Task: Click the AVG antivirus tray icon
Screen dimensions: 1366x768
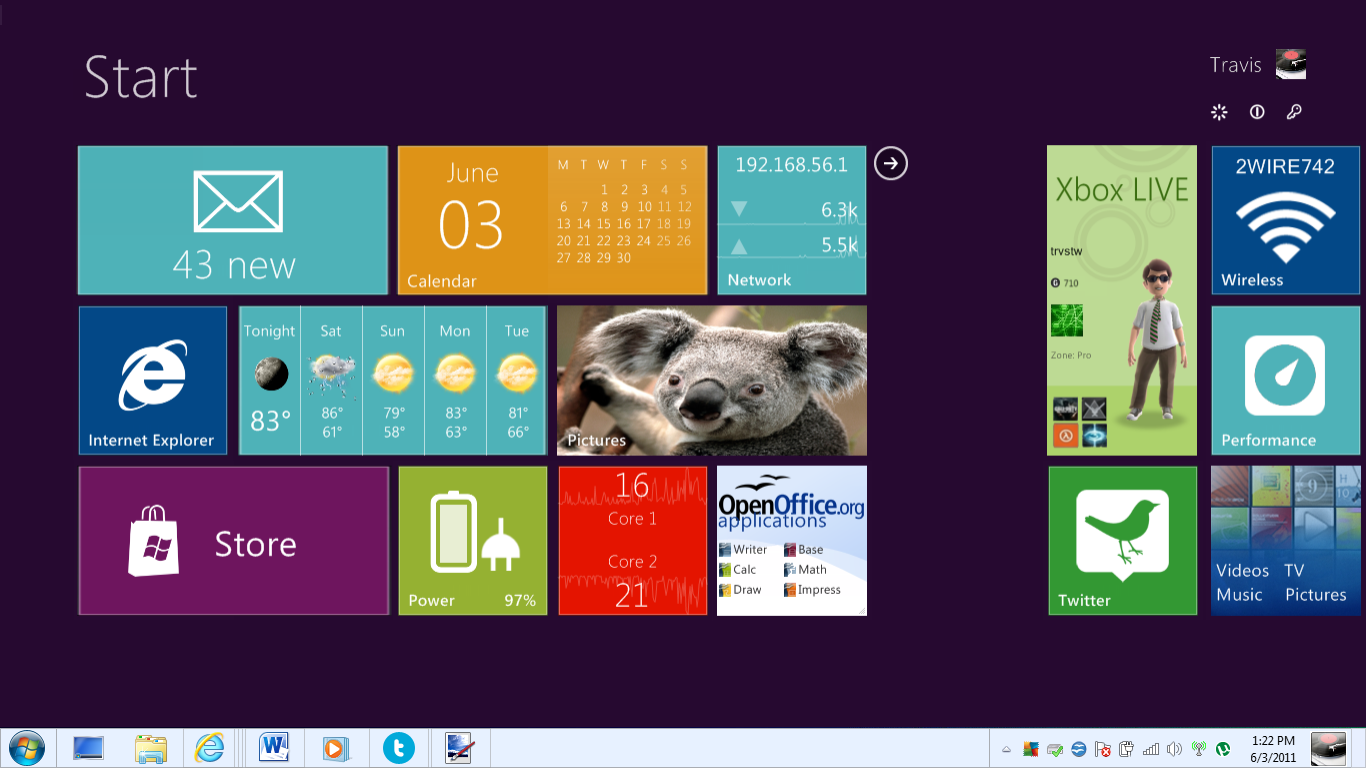Action: 1030,749
